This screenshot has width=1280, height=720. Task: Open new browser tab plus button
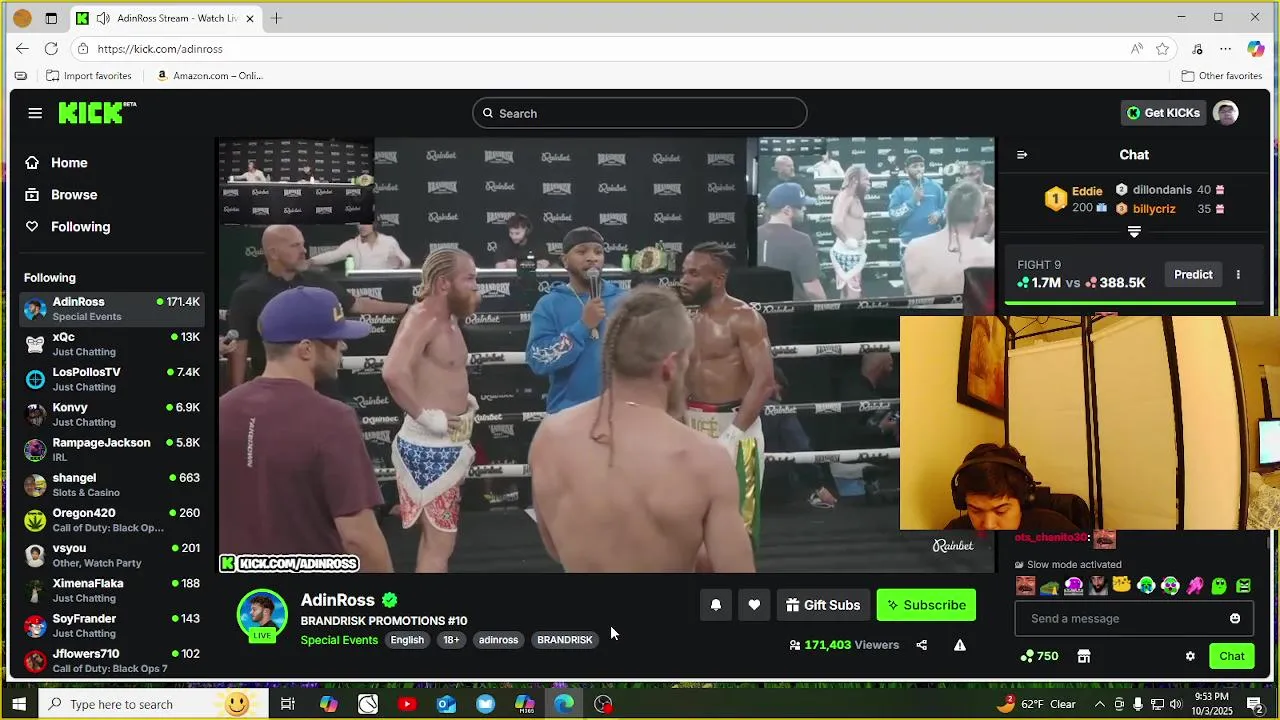276,18
